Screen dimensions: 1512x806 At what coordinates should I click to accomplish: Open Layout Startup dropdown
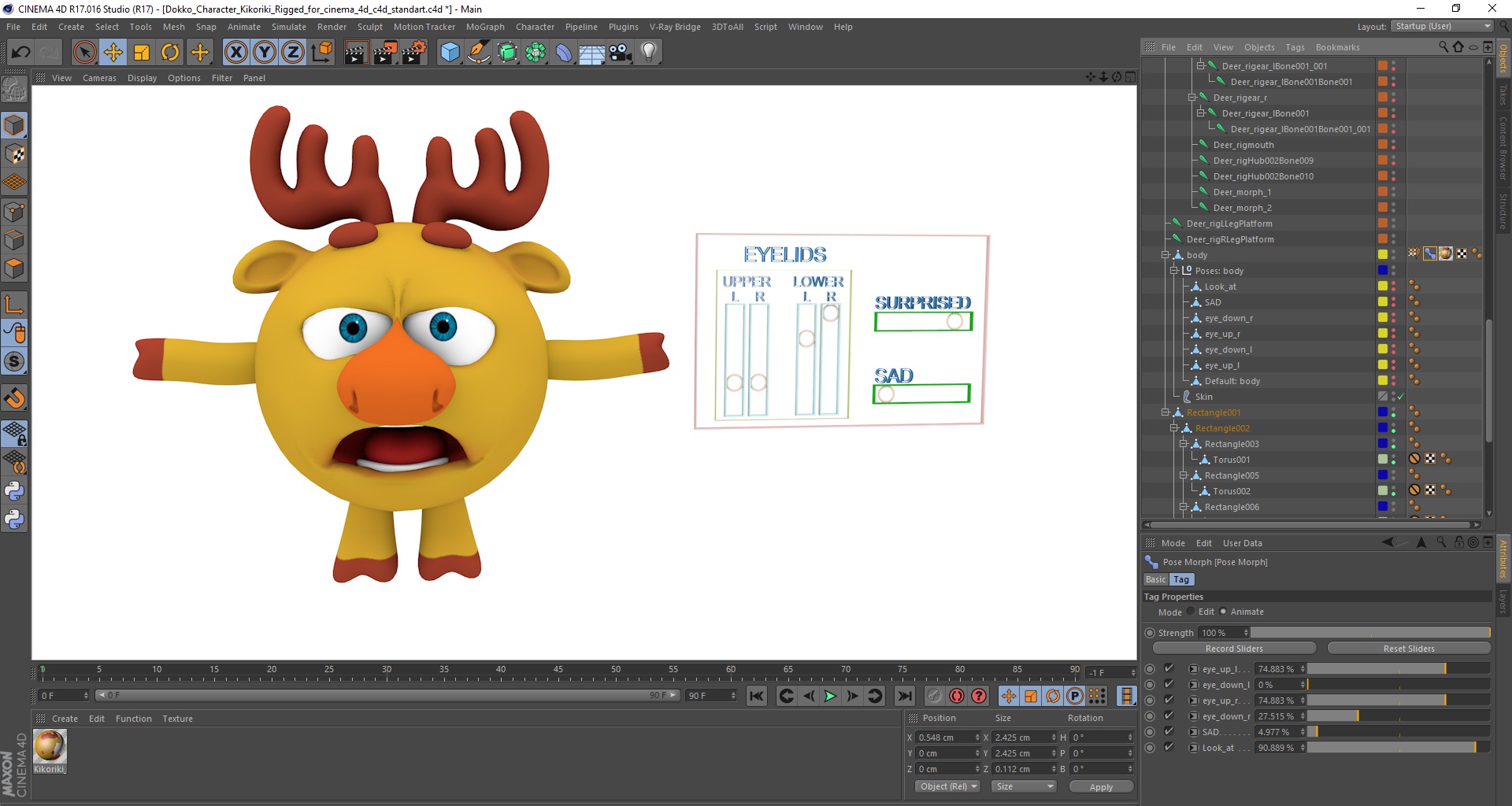click(x=1441, y=26)
